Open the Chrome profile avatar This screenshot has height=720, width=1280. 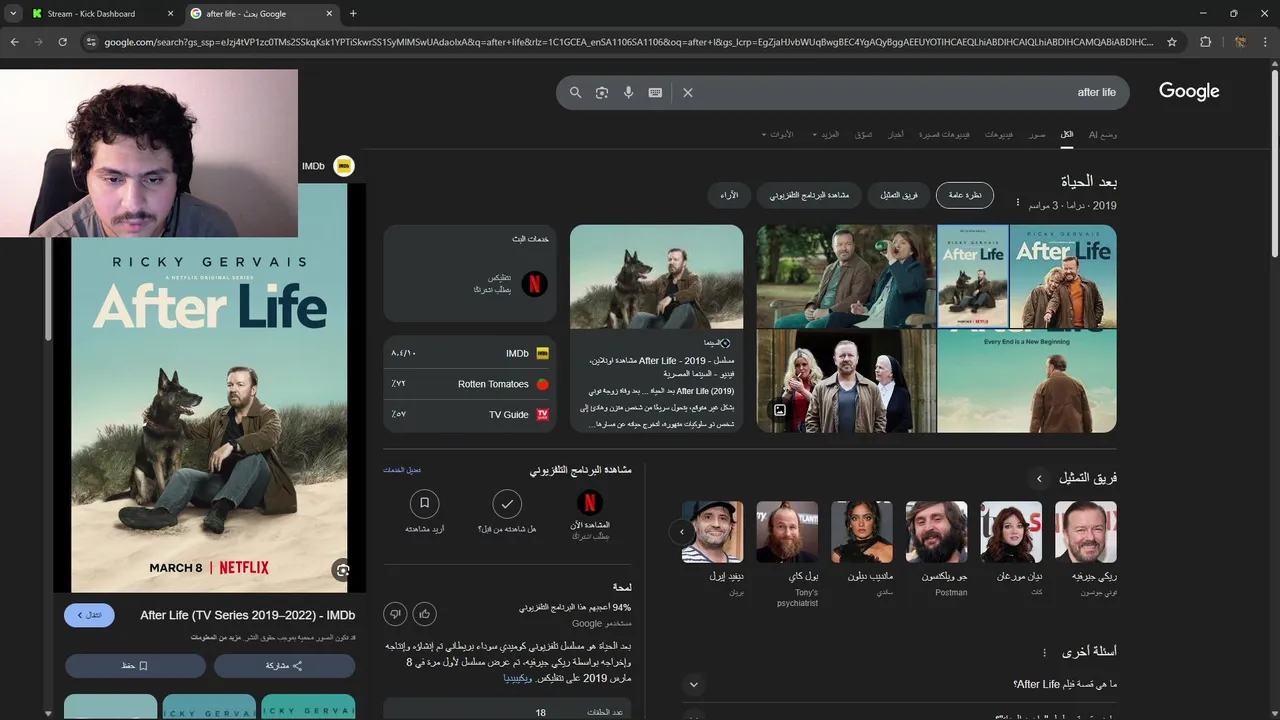(1240, 42)
